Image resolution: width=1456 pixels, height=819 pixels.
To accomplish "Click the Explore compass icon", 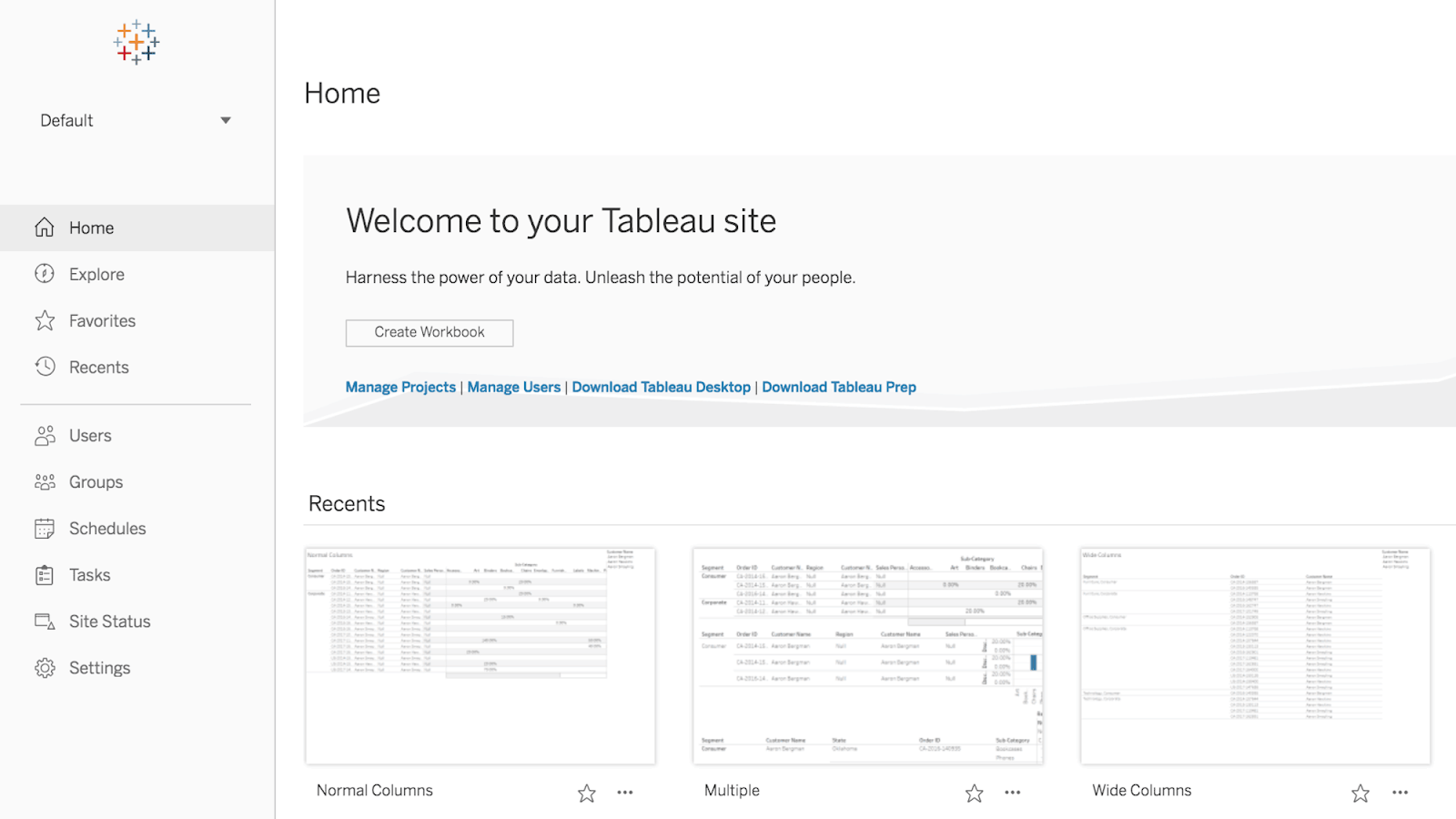I will tap(45, 274).
